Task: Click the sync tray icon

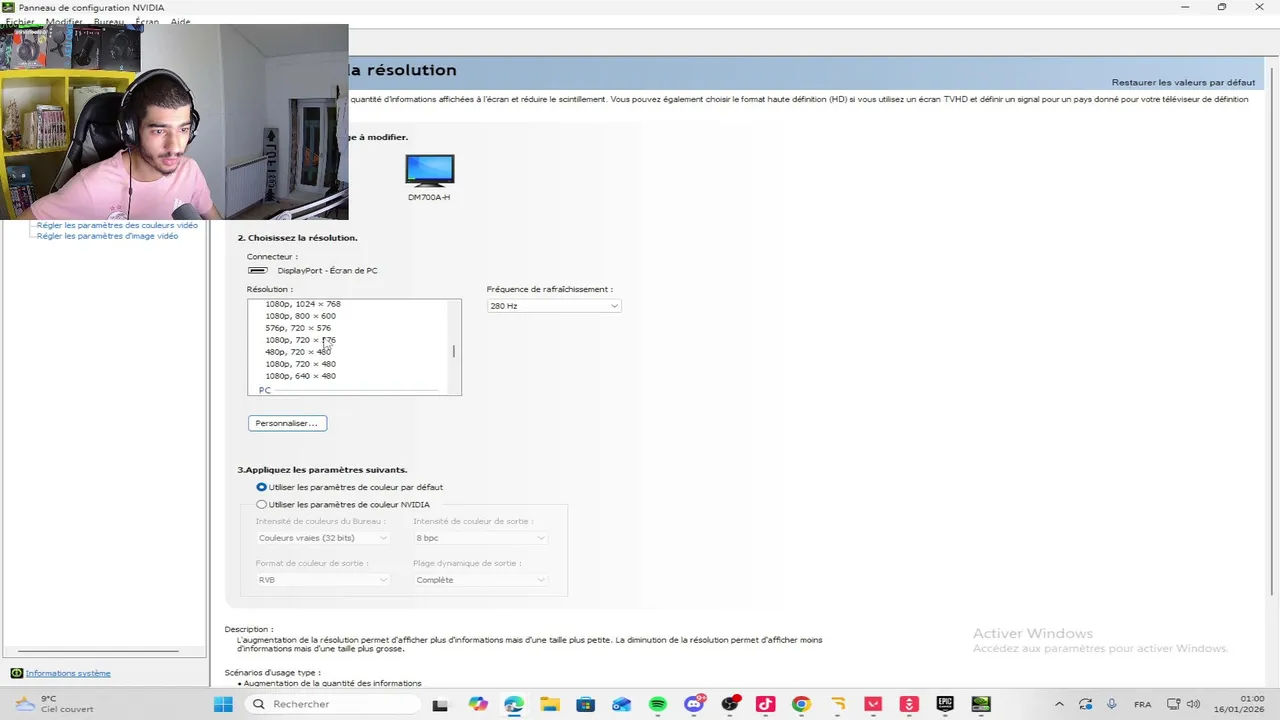Action: coord(1086,704)
